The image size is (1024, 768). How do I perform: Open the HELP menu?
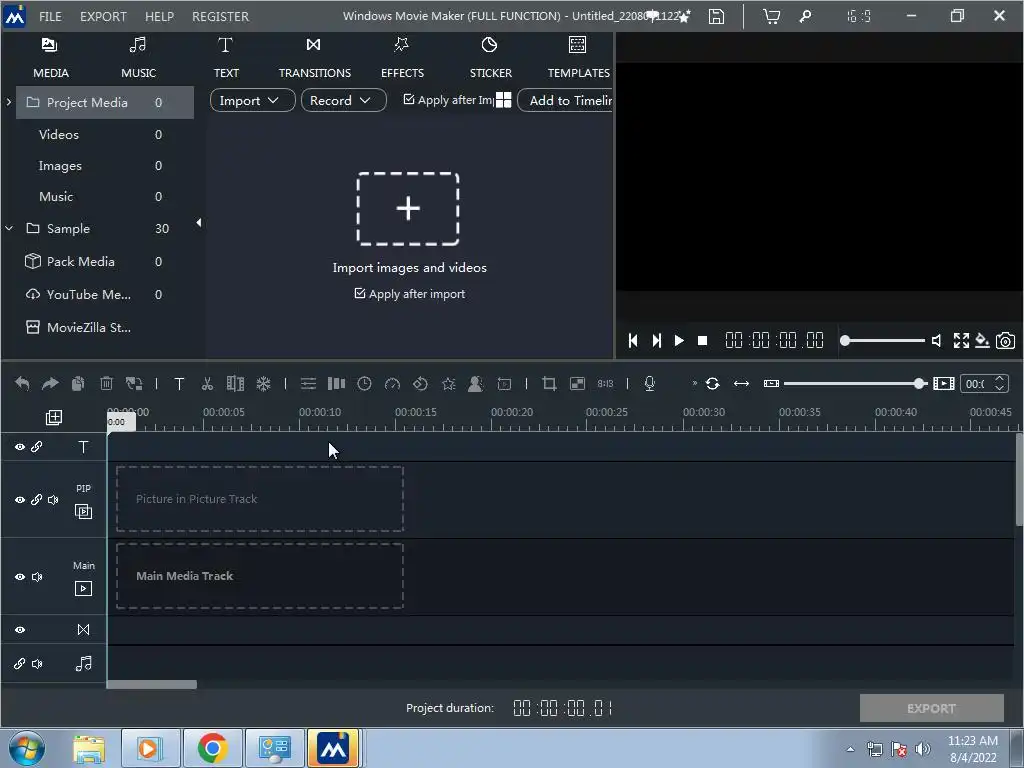pos(159,16)
